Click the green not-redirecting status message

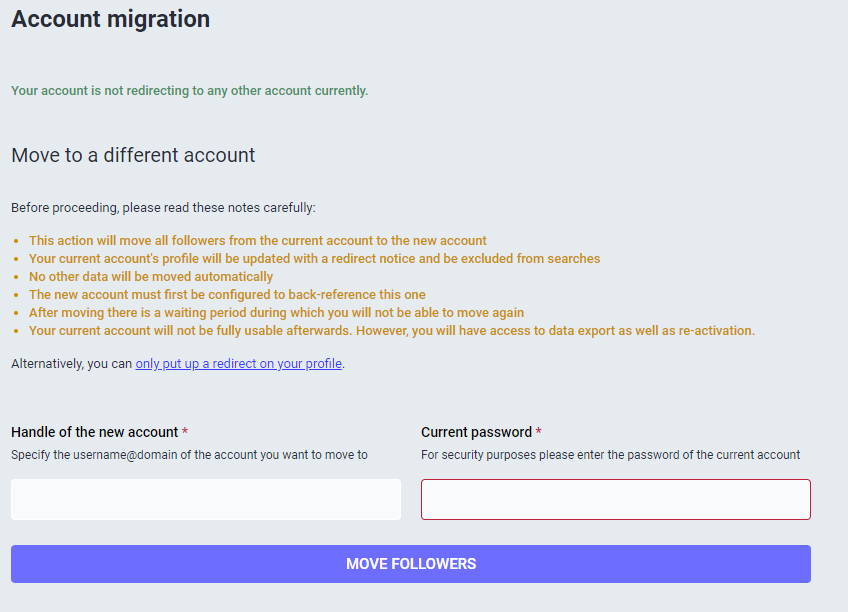(x=189, y=91)
